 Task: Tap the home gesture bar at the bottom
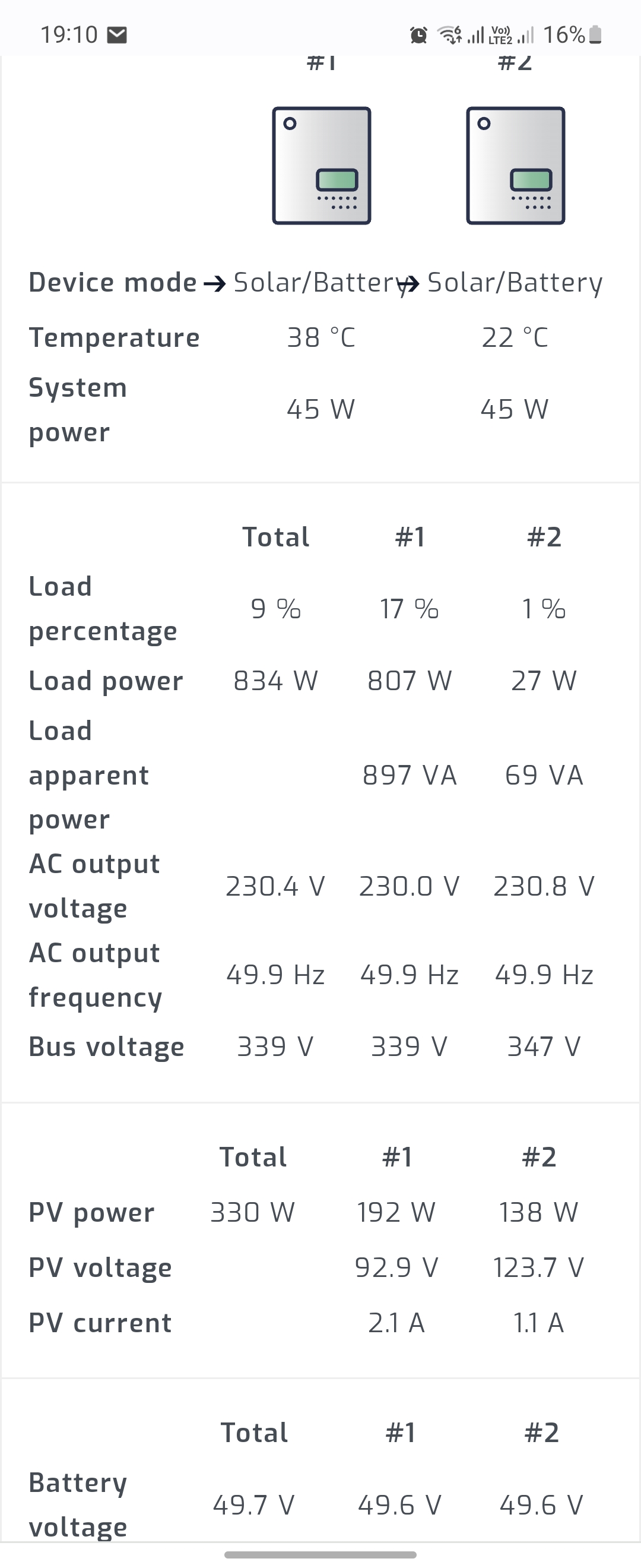320,1554
